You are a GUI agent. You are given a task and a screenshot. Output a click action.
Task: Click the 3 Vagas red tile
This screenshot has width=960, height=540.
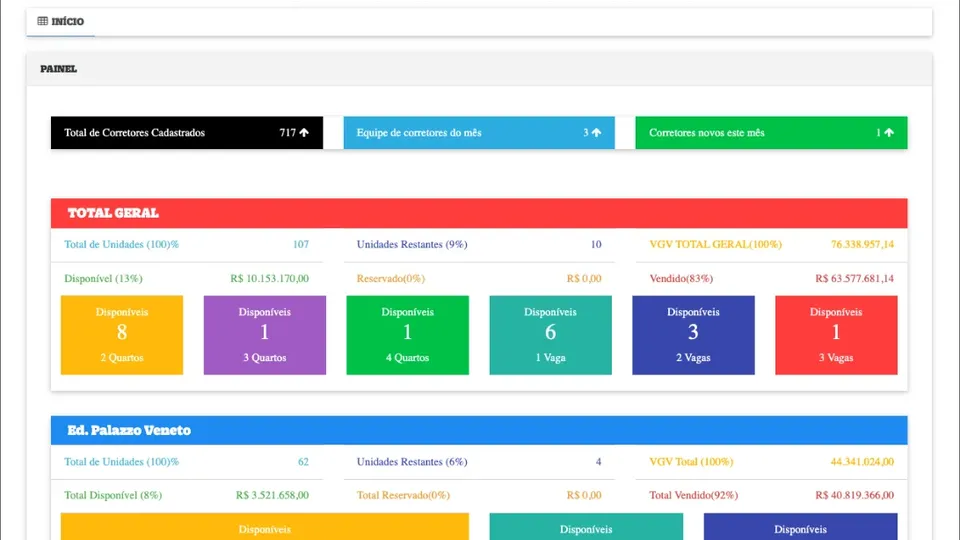click(x=836, y=335)
